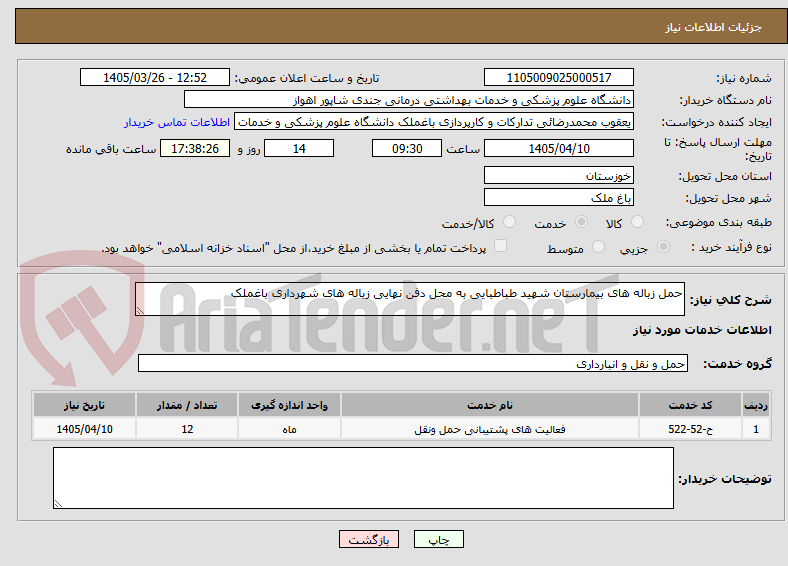Click the خوزستان delivery province field
The height and width of the screenshot is (566, 788).
559,175
